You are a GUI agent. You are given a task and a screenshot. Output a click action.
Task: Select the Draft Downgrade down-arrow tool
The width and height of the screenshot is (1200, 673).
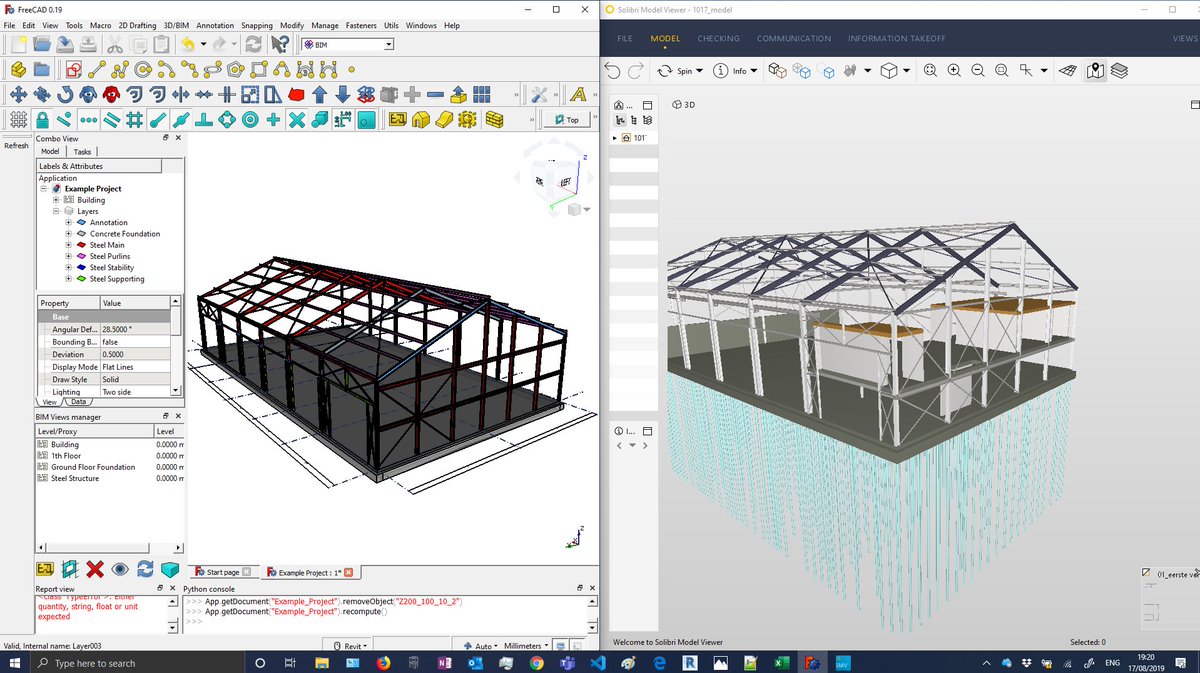coord(342,95)
